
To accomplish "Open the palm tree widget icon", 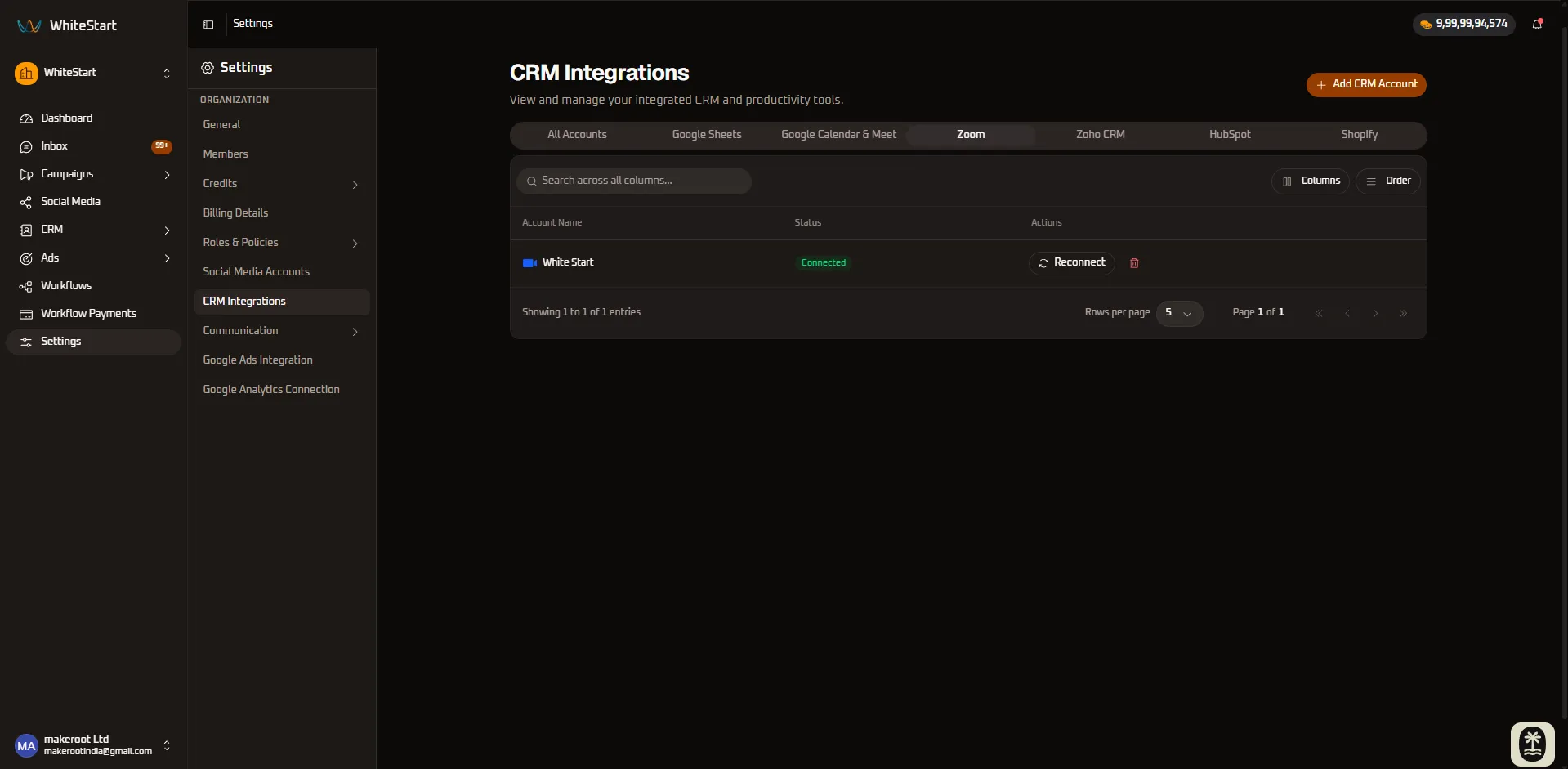I will [1532, 744].
